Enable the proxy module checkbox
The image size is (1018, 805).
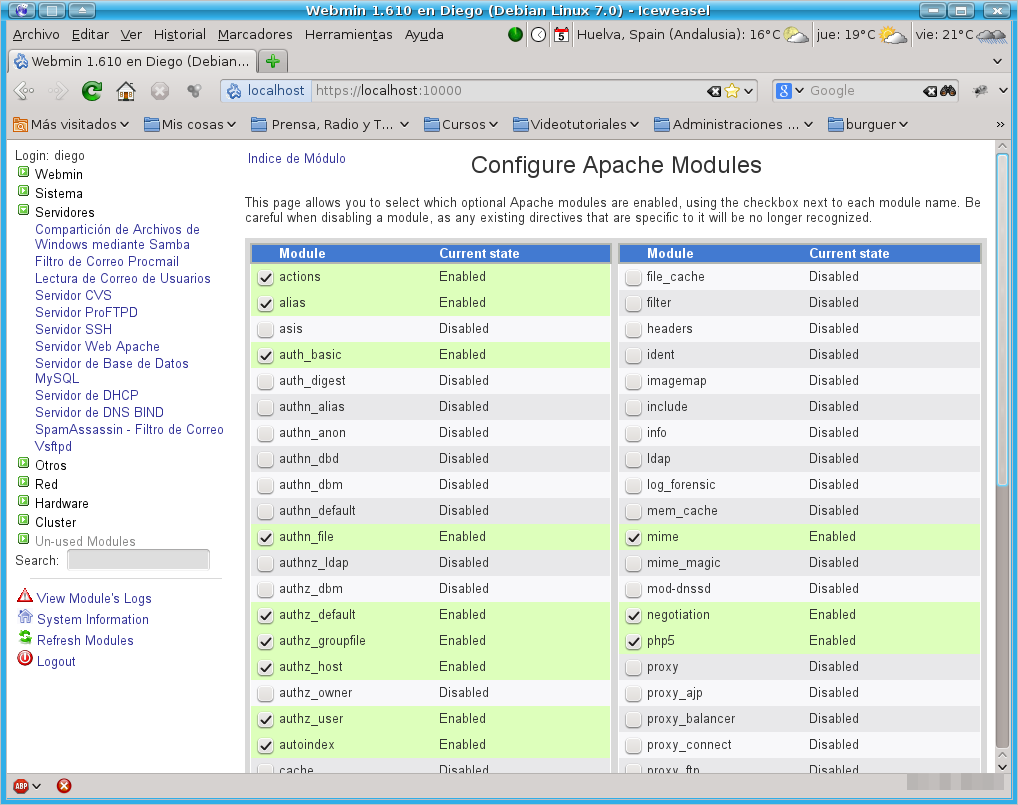click(x=633, y=666)
